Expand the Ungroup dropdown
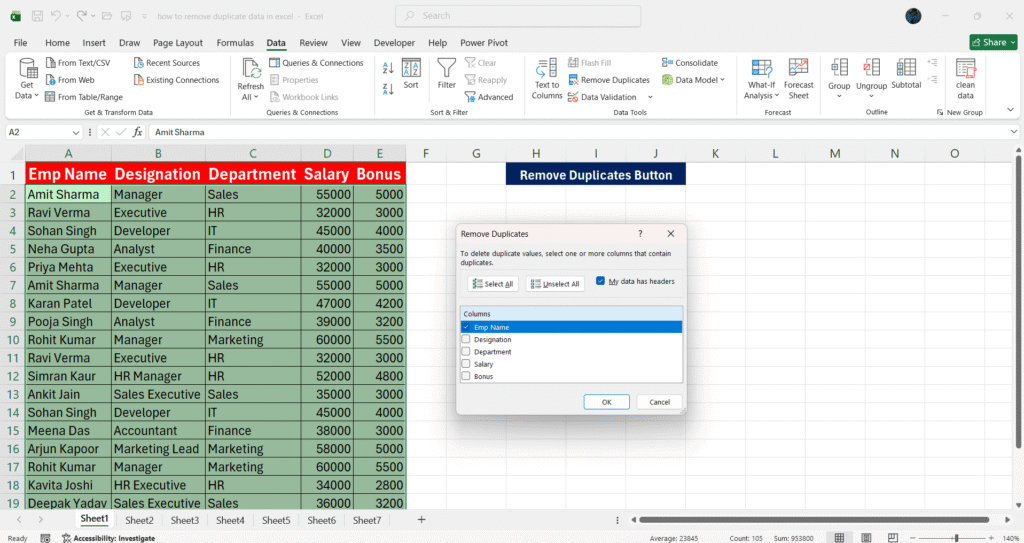 871,96
